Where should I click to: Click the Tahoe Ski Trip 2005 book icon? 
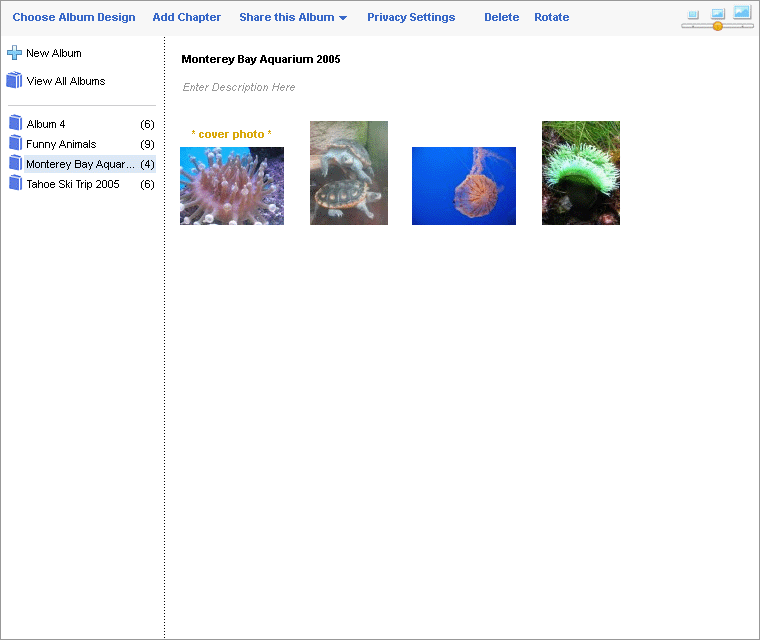click(16, 183)
